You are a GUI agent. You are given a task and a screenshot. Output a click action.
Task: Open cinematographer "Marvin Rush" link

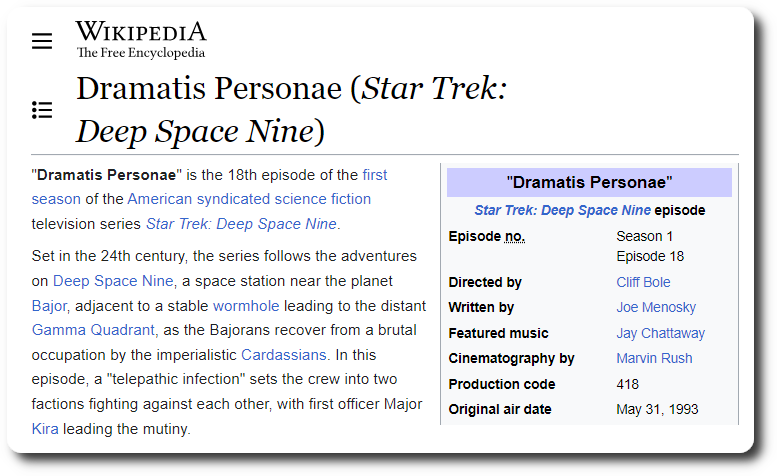coord(654,358)
